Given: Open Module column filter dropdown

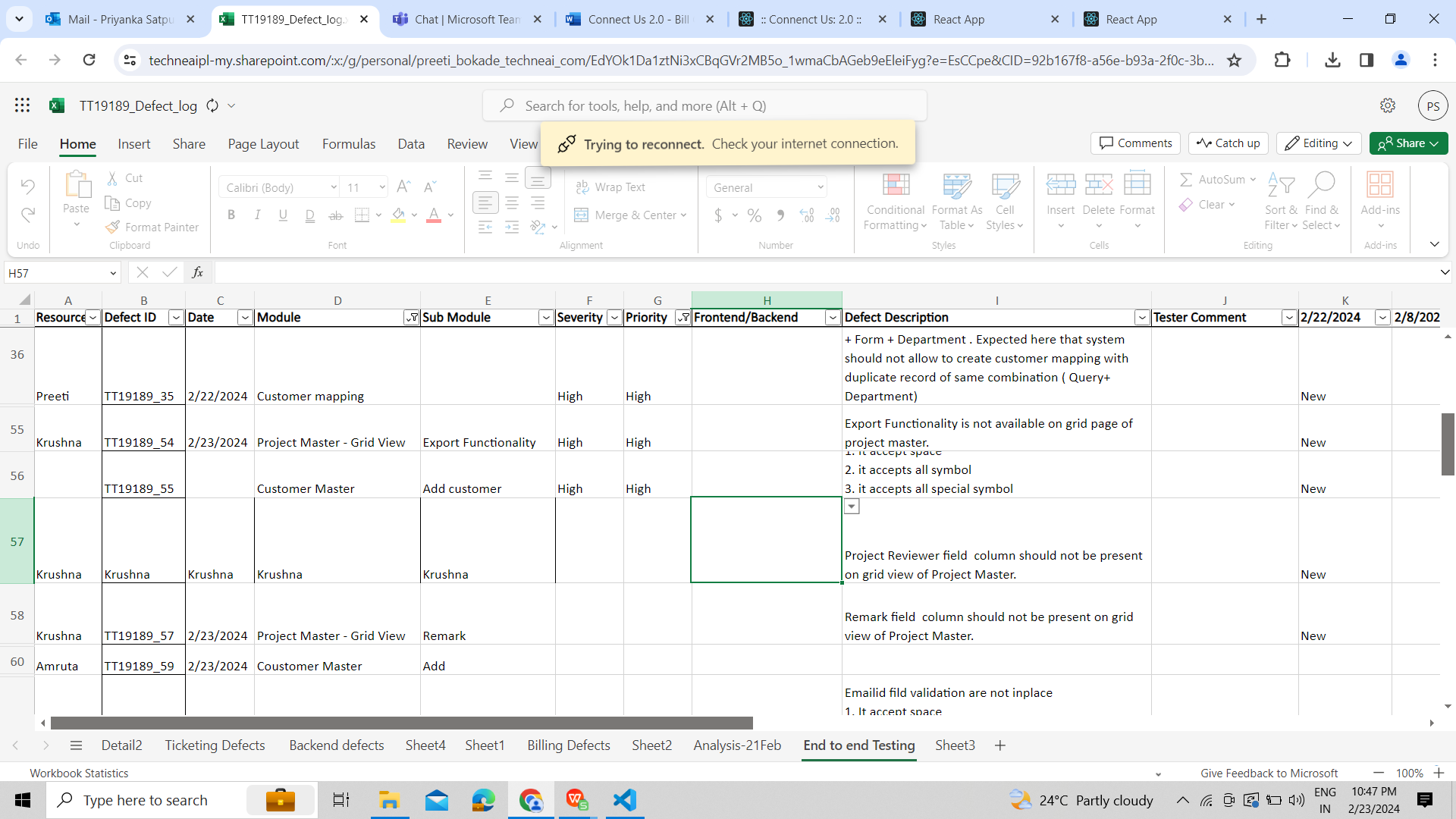Looking at the screenshot, I should click(x=412, y=318).
